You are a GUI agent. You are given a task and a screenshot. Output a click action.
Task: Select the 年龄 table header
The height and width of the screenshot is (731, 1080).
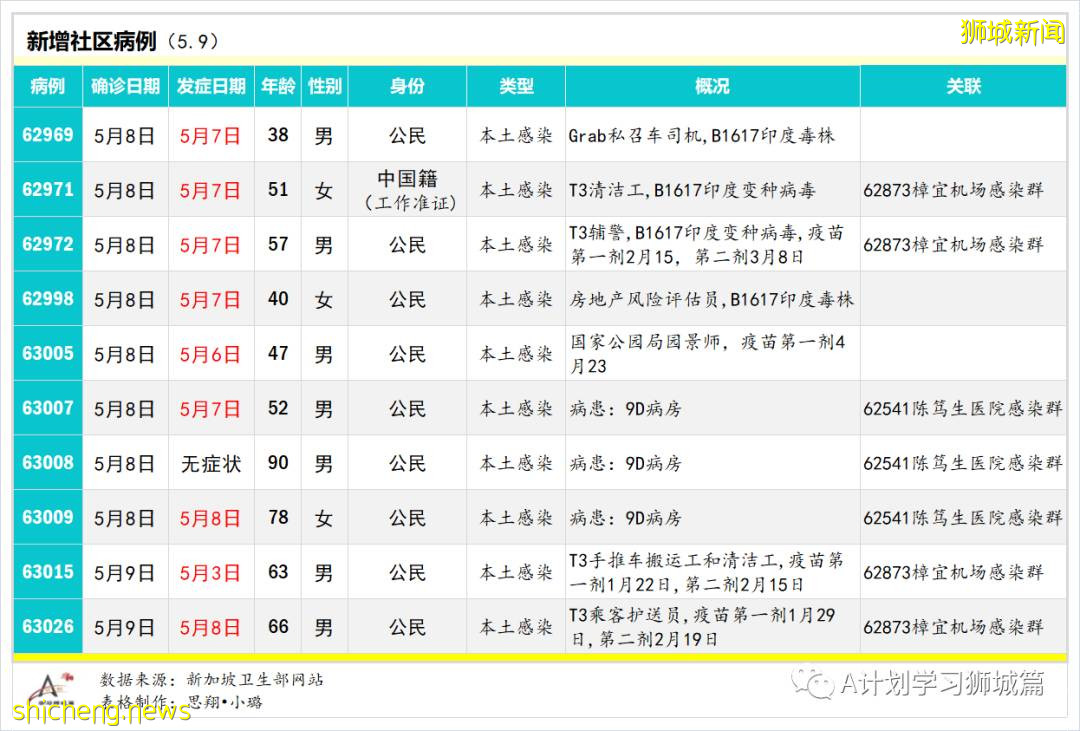coord(277,87)
